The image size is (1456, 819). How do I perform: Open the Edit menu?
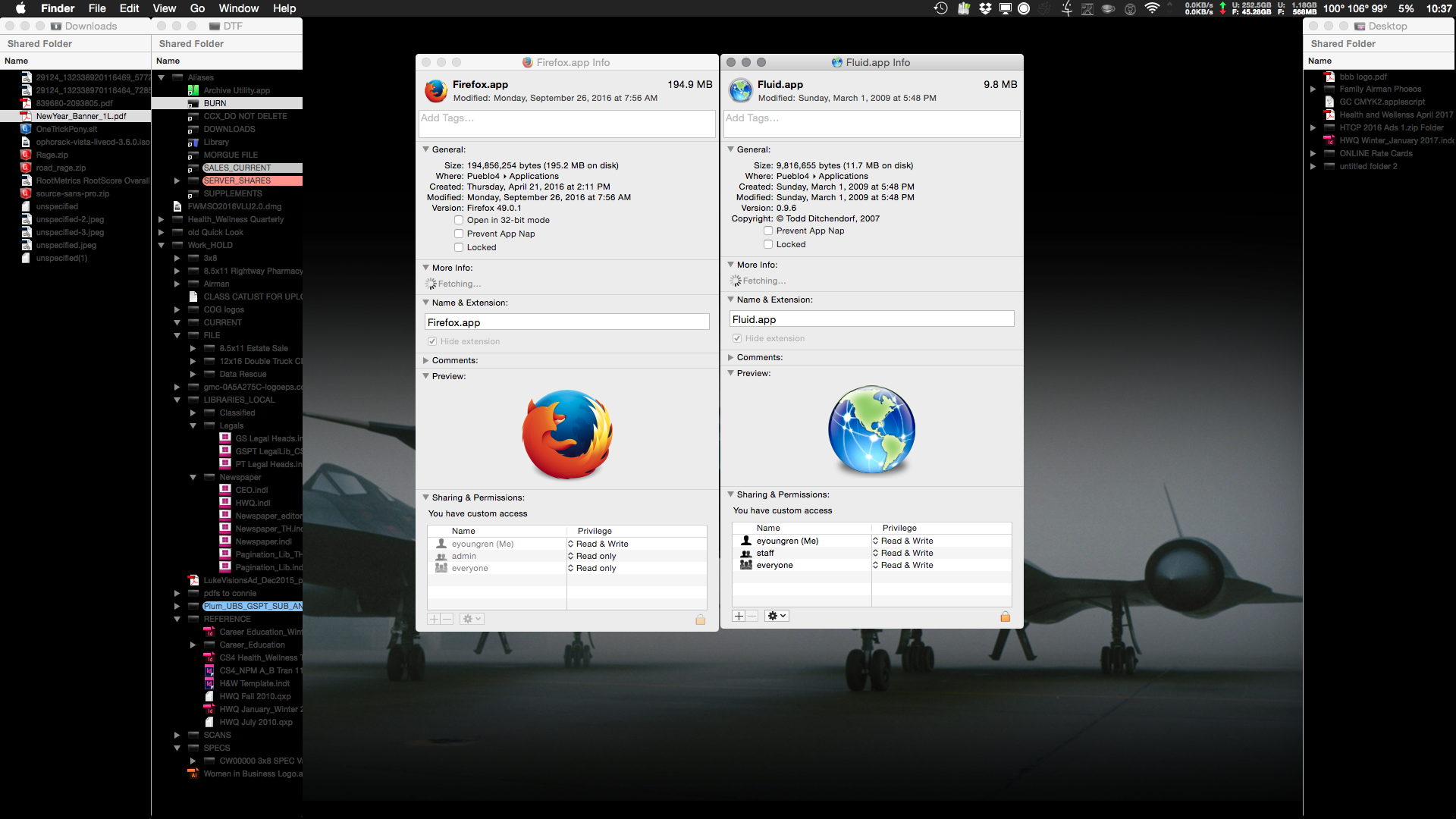(130, 8)
